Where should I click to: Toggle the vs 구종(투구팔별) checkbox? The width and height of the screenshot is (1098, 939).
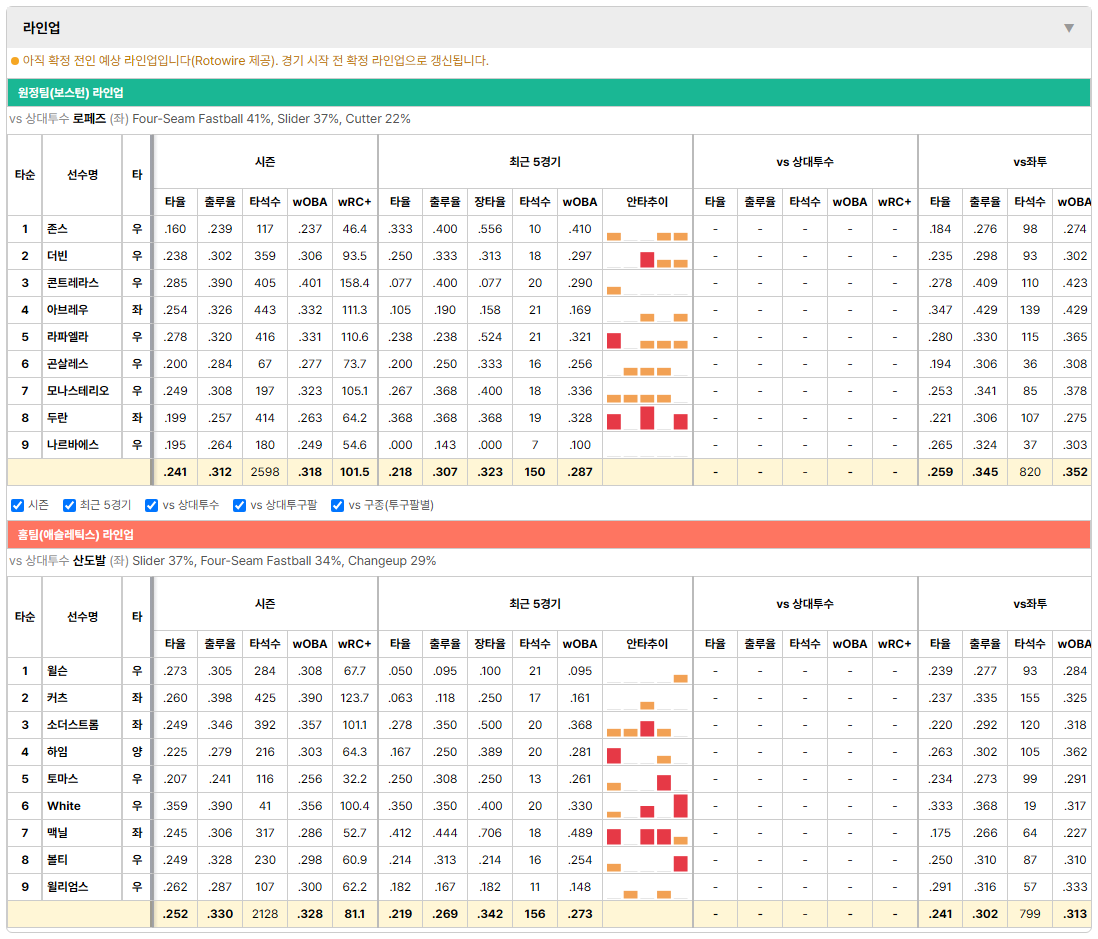pos(338,506)
